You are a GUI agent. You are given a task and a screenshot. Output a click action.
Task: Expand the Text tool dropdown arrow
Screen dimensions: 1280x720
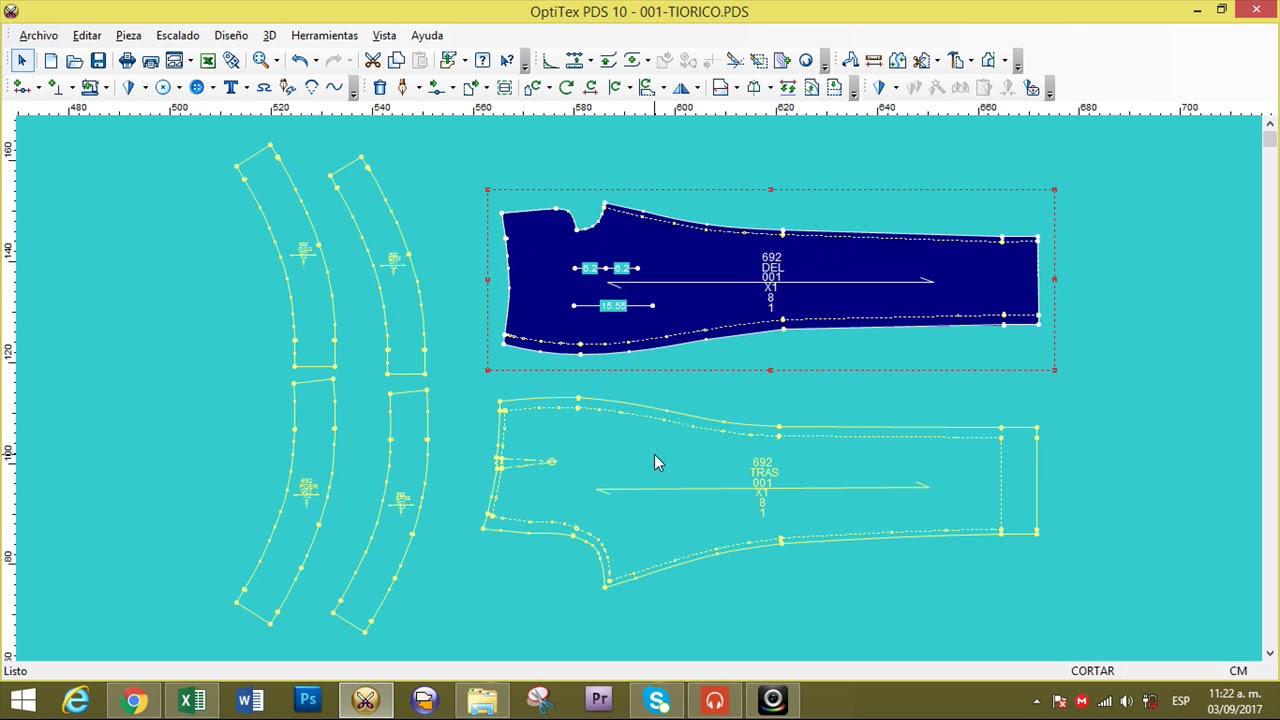[x=246, y=88]
